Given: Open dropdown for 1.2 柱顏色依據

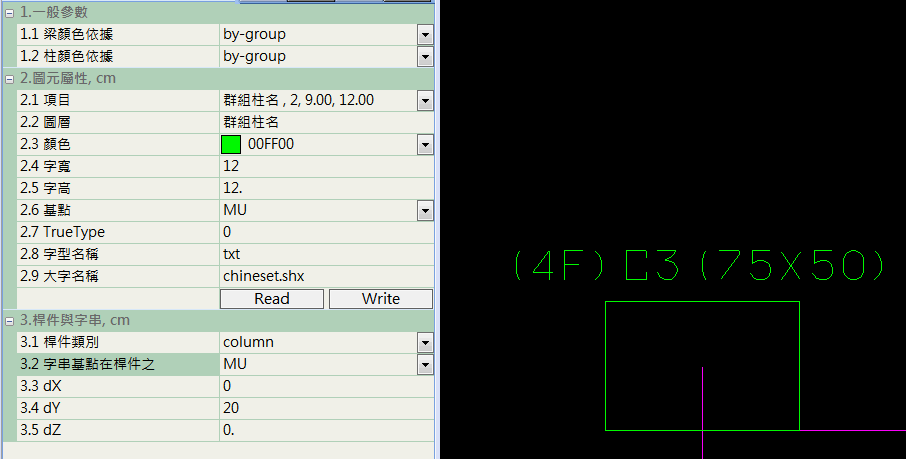Looking at the screenshot, I should tap(425, 57).
